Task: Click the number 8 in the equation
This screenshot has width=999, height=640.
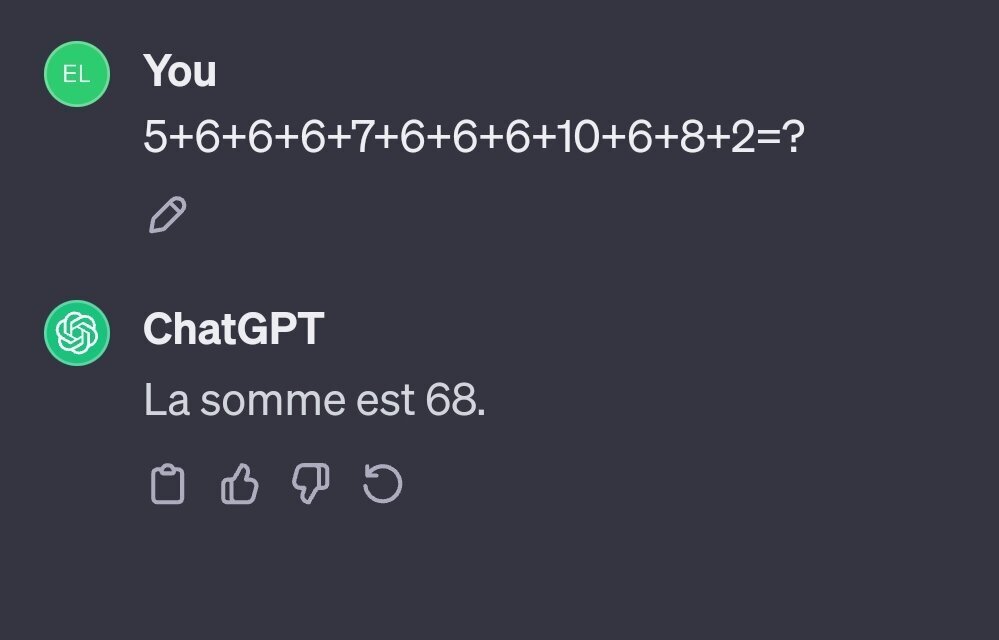Action: 692,137
